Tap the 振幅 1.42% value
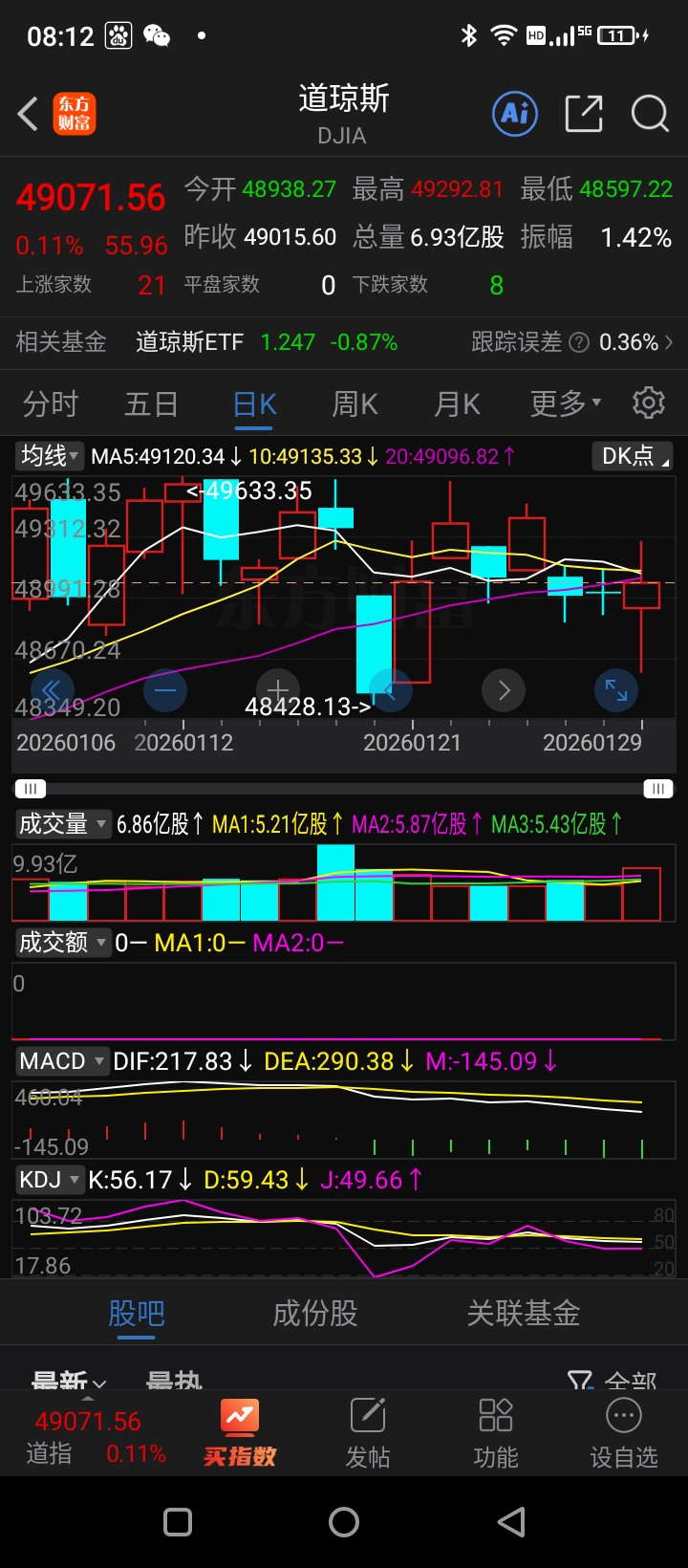Viewport: 688px width, 1568px height. [x=635, y=237]
